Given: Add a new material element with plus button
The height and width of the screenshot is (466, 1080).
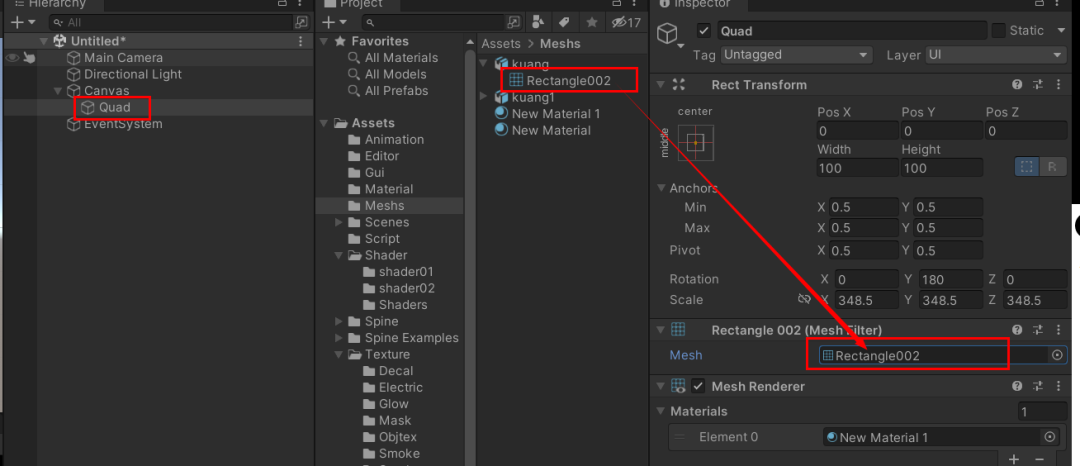Looking at the screenshot, I should [1013, 459].
